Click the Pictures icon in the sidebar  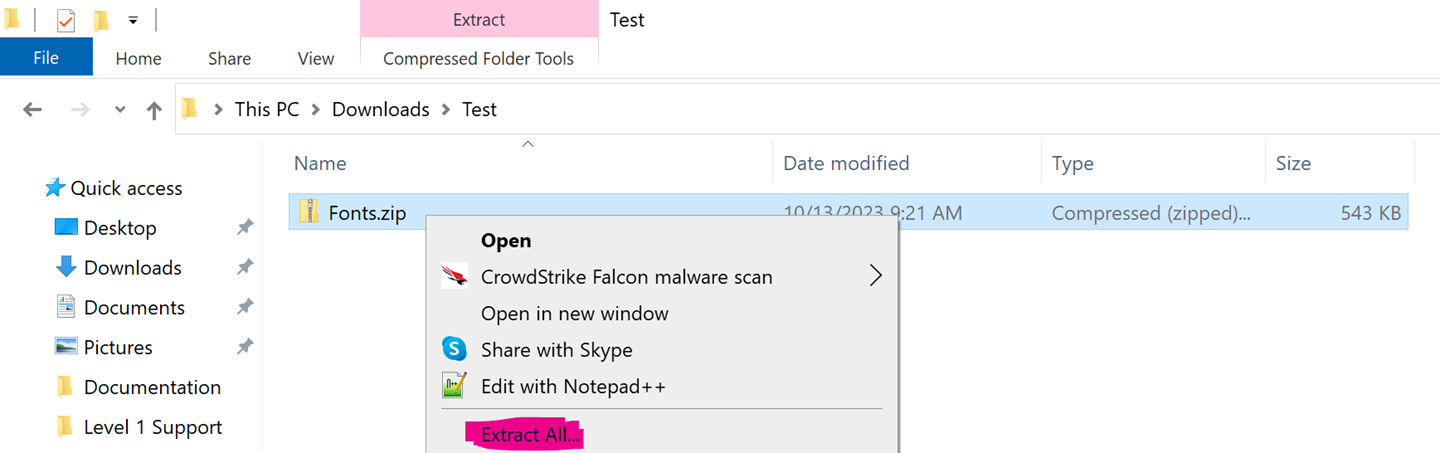[66, 347]
